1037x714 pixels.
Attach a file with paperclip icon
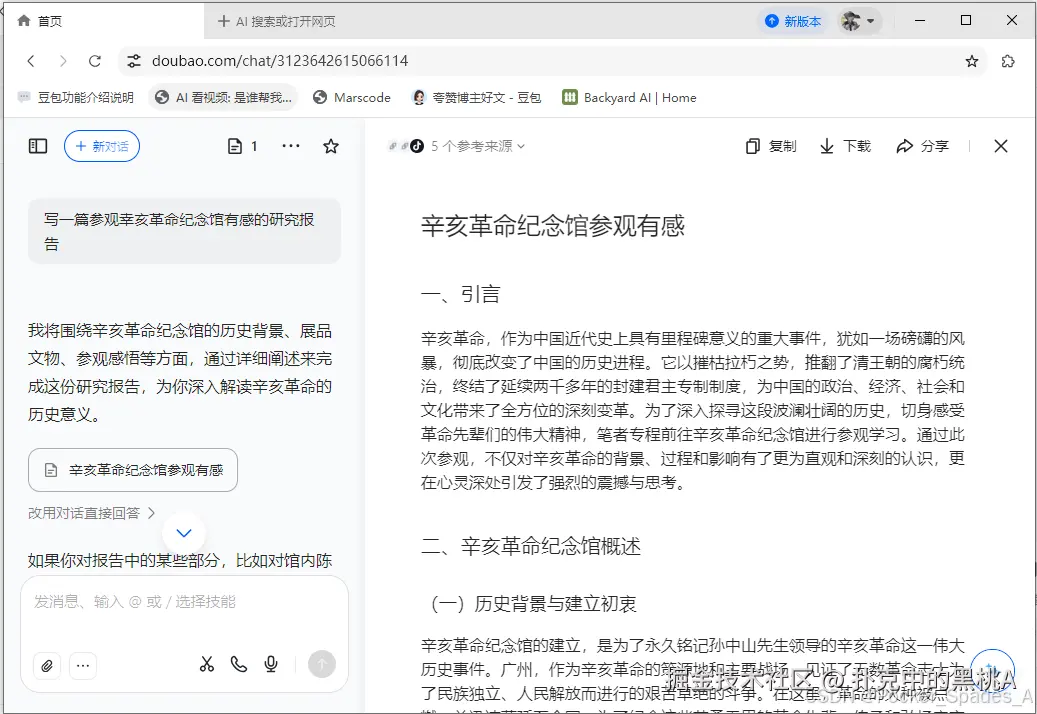(x=47, y=665)
